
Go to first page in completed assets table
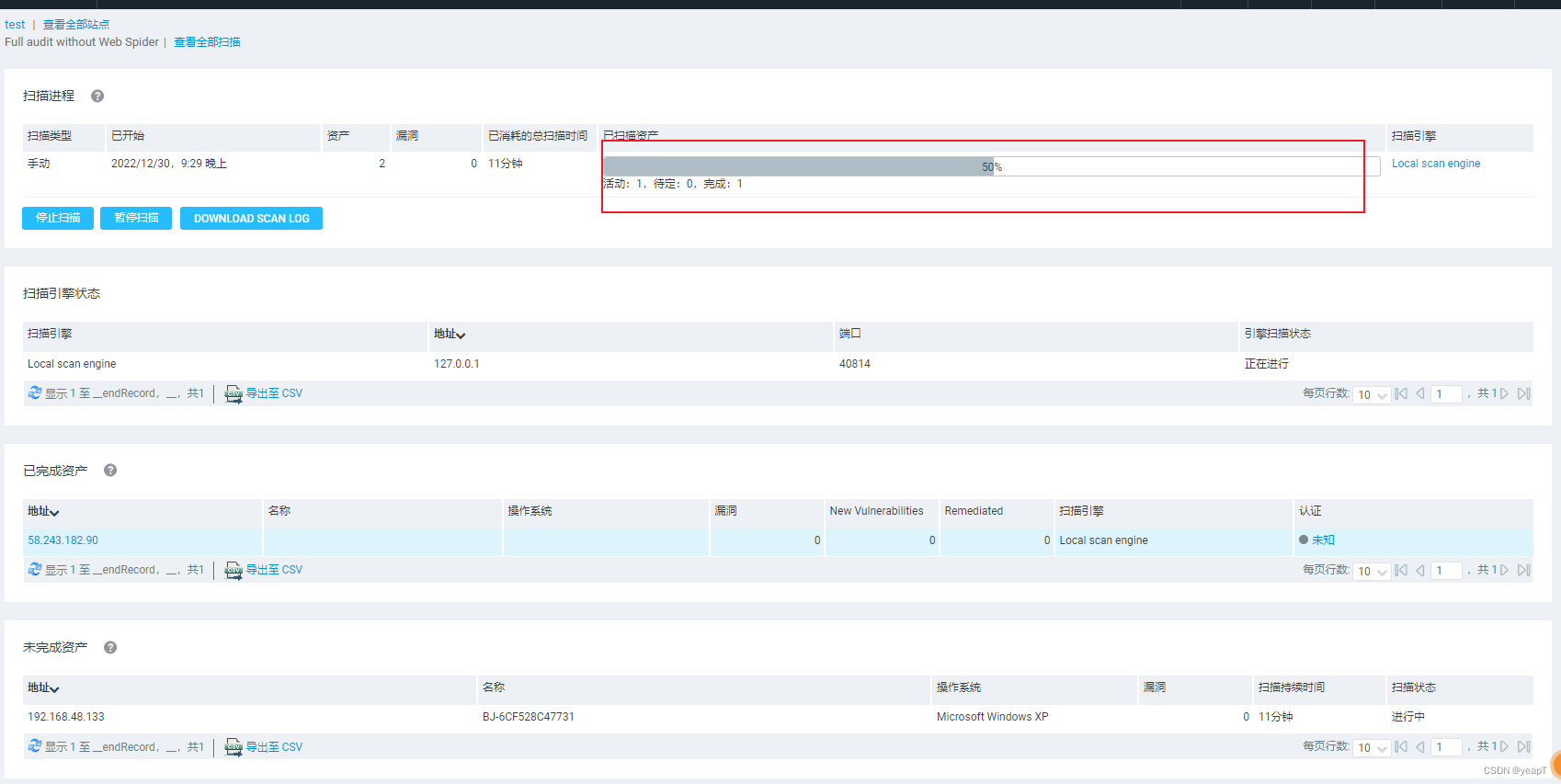click(1401, 570)
